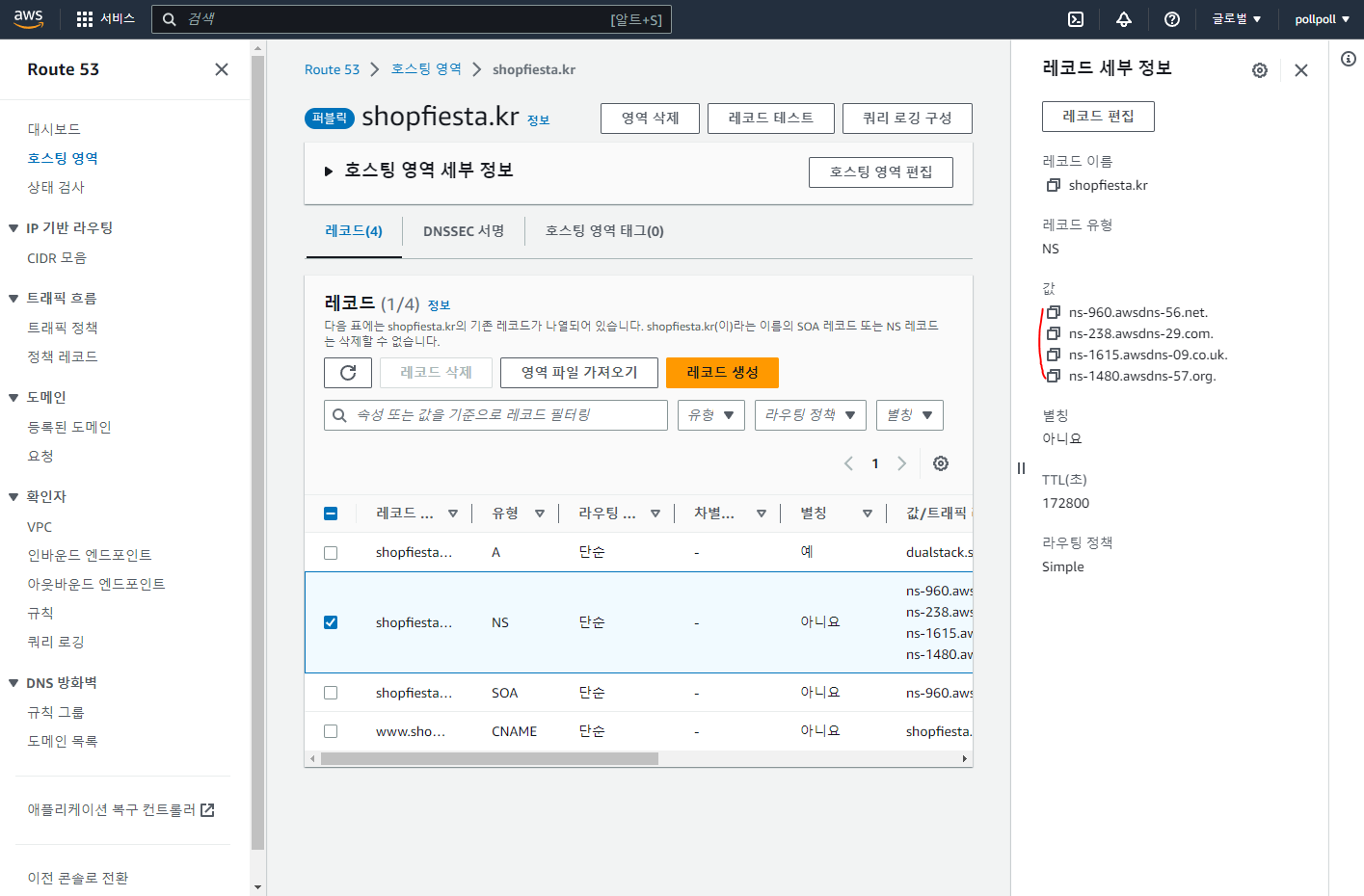Click the 레코드 테스트 button
1364x896 pixels.
point(770,119)
